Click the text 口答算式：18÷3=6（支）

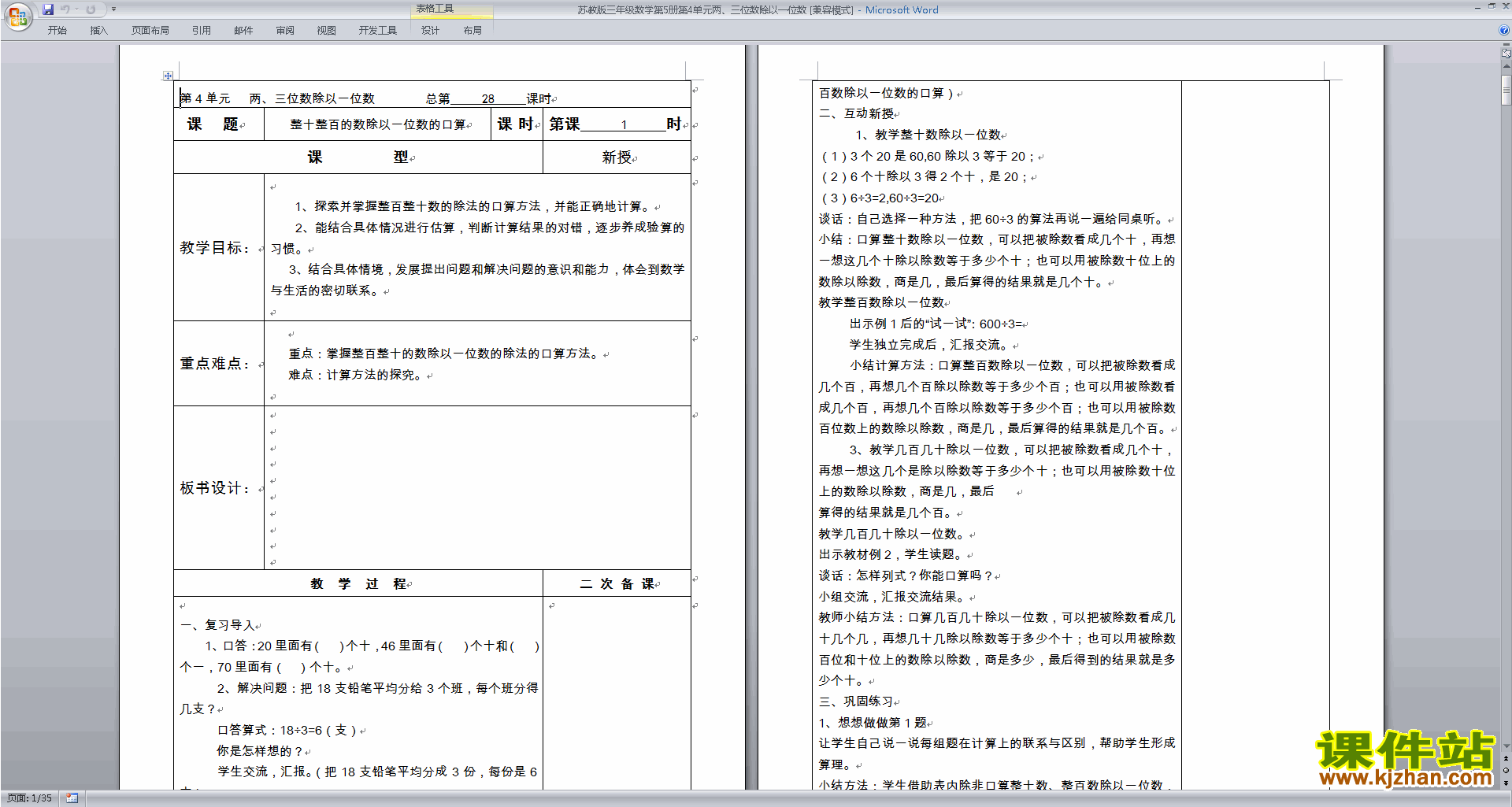pyautogui.click(x=287, y=731)
